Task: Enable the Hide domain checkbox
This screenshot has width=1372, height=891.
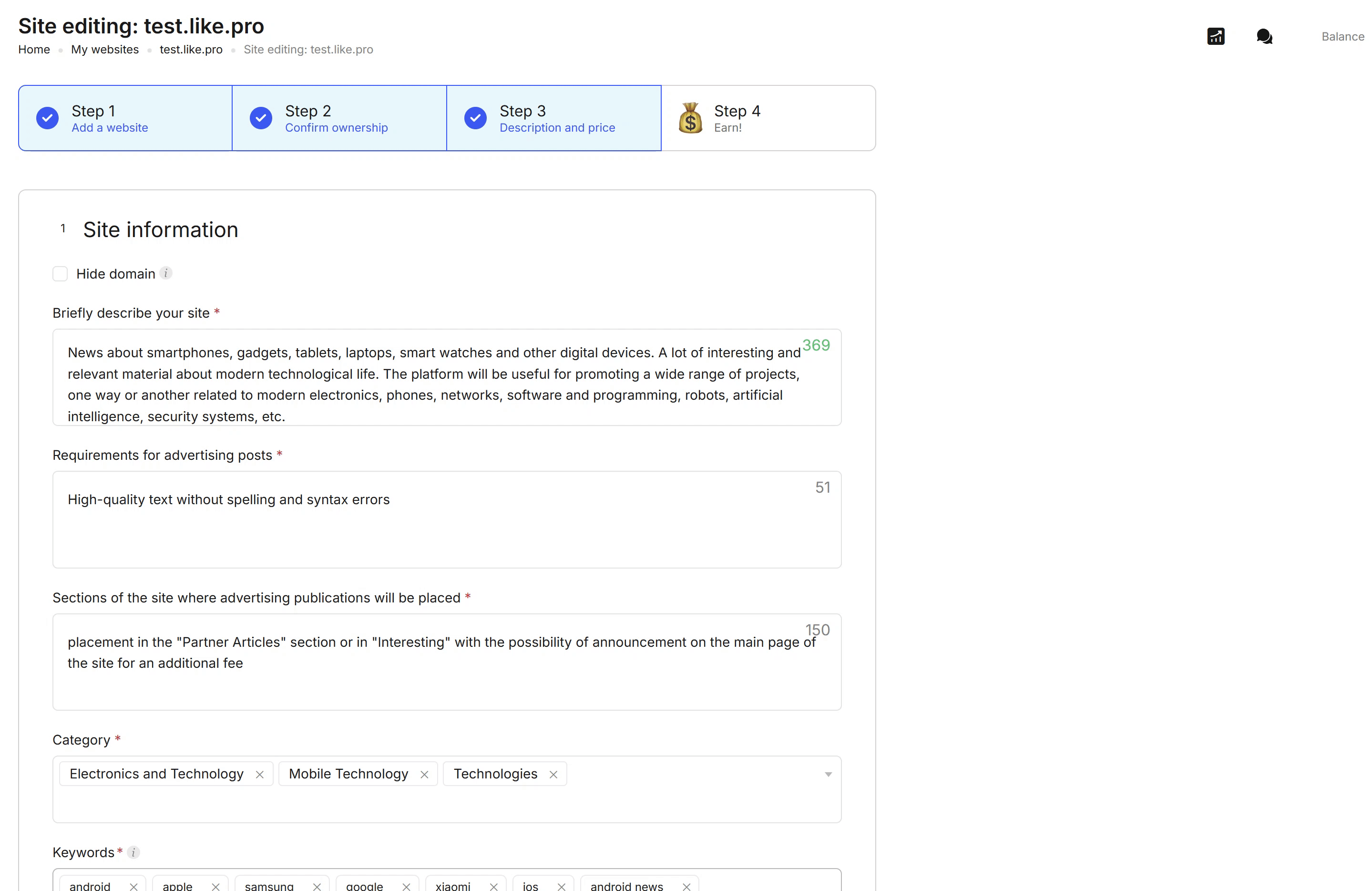Action: tap(60, 273)
